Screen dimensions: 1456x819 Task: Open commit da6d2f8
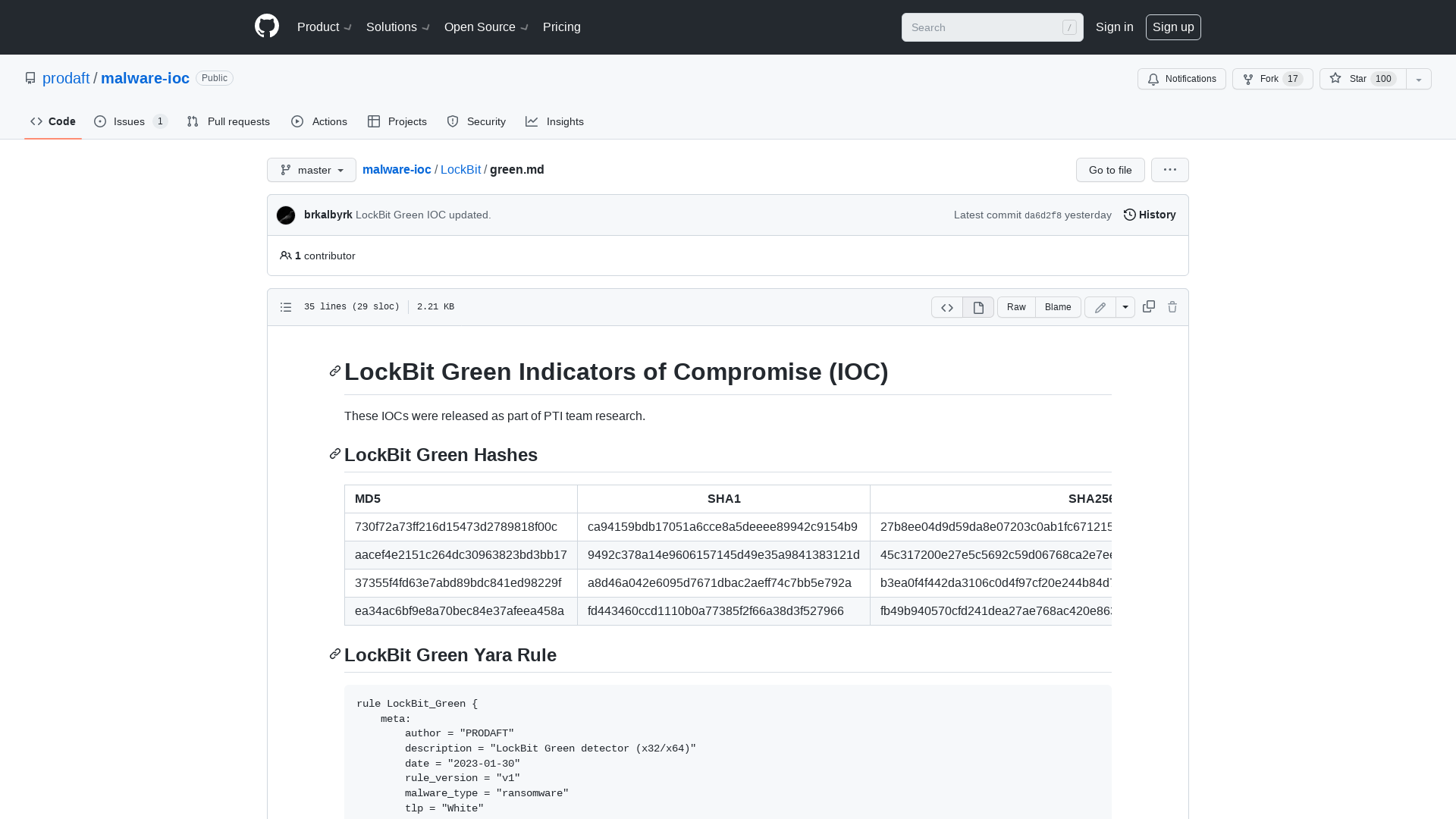click(x=1043, y=215)
